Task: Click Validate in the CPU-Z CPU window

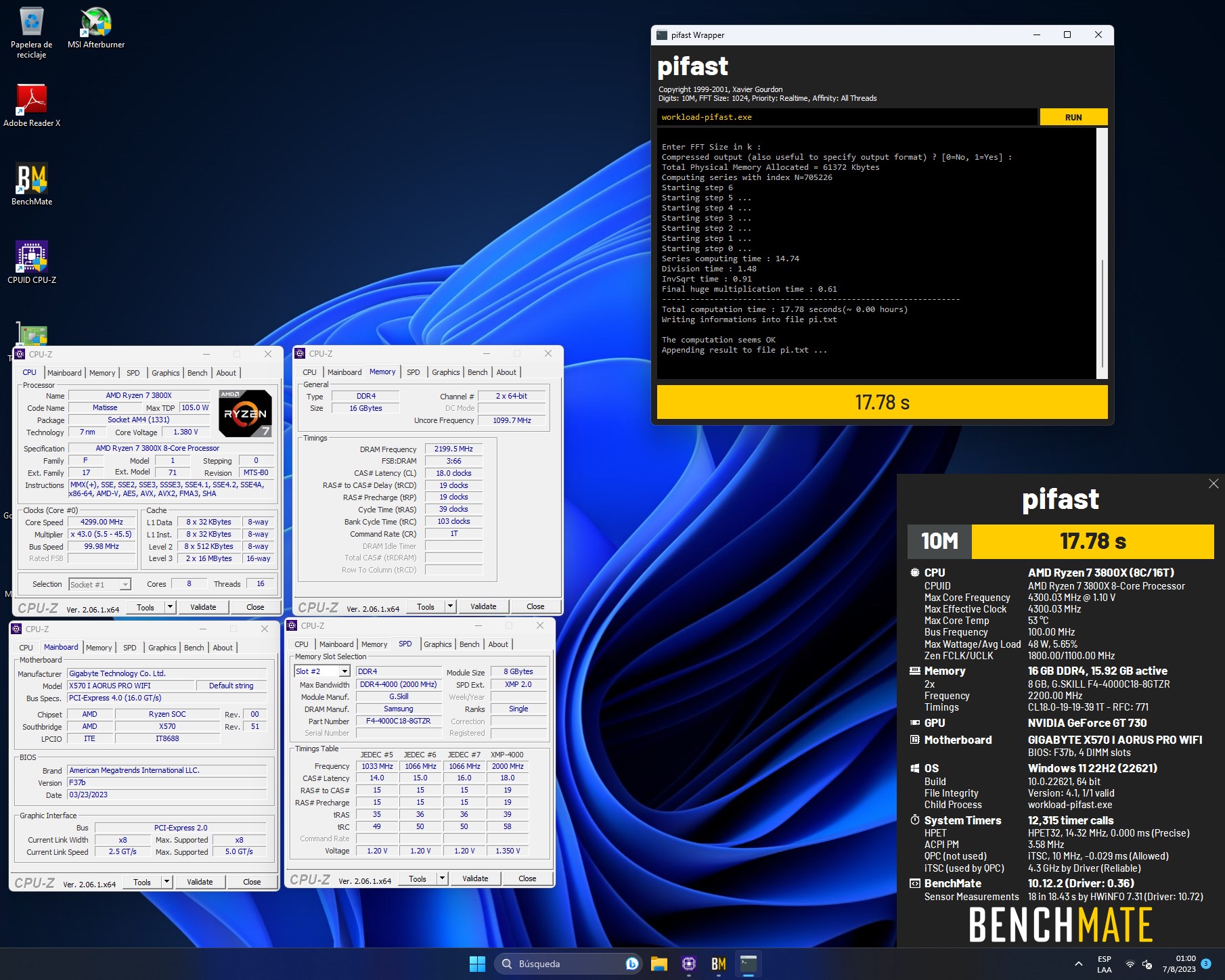Action: tap(203, 607)
